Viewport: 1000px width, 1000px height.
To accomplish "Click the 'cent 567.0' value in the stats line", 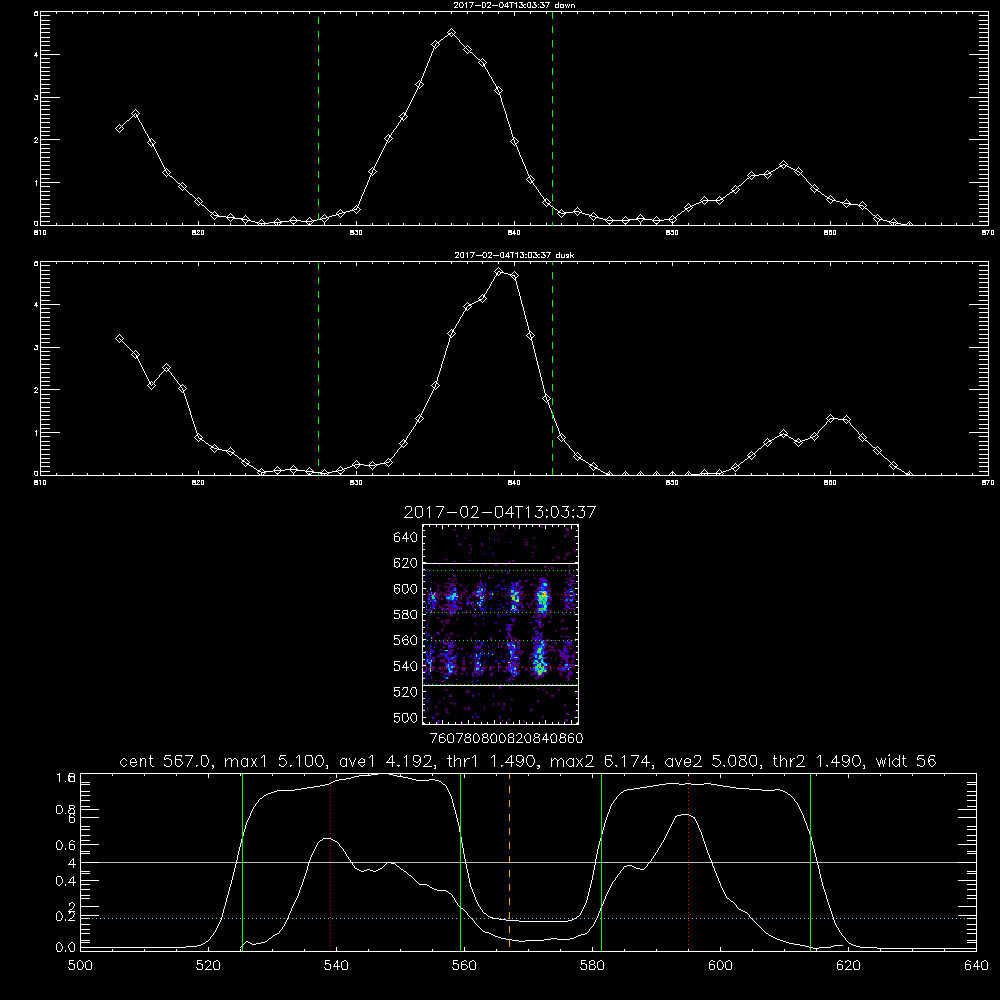I will pos(165,761).
